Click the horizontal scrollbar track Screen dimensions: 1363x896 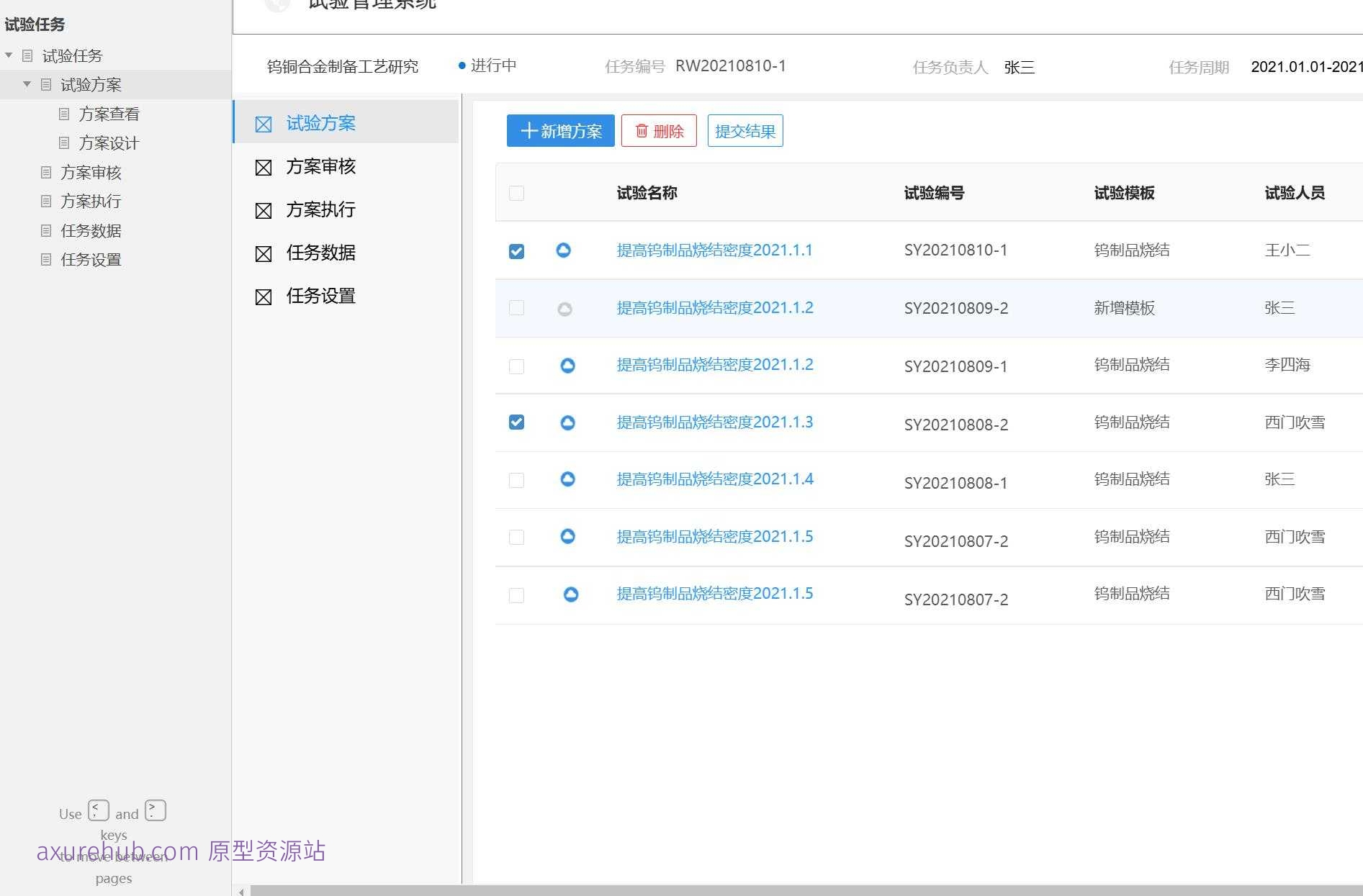pos(806,891)
